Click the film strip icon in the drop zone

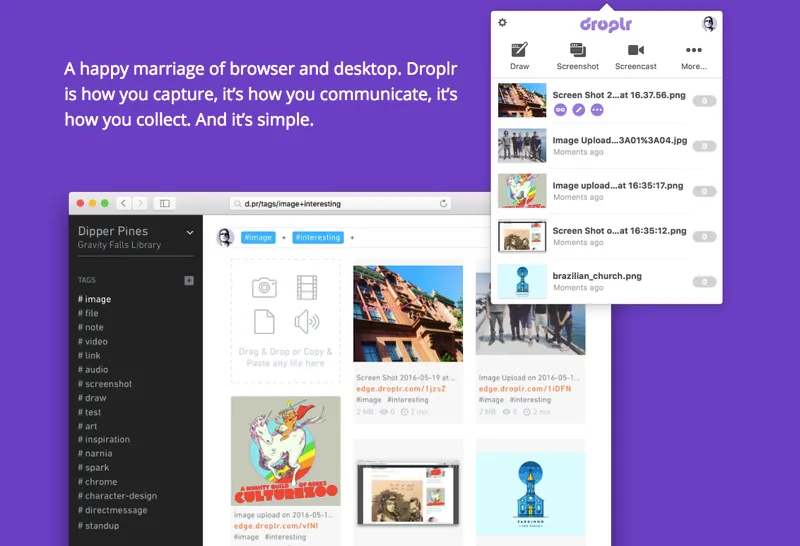pyautogui.click(x=307, y=287)
